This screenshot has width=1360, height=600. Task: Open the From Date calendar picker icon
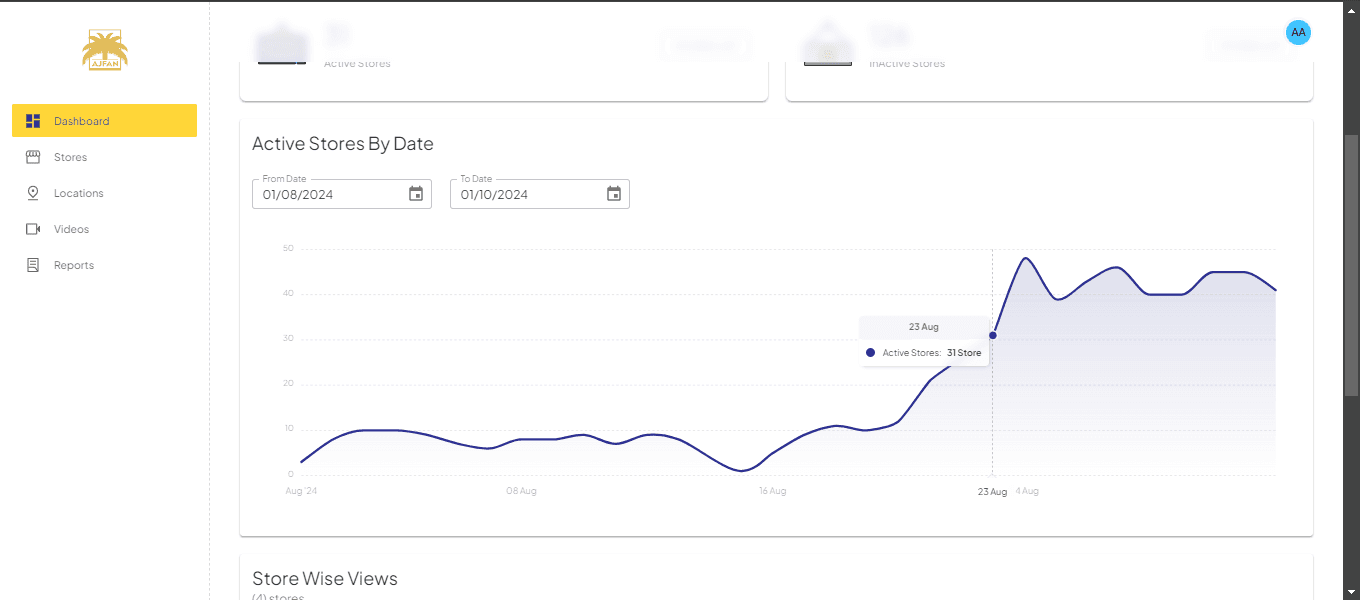(416, 194)
